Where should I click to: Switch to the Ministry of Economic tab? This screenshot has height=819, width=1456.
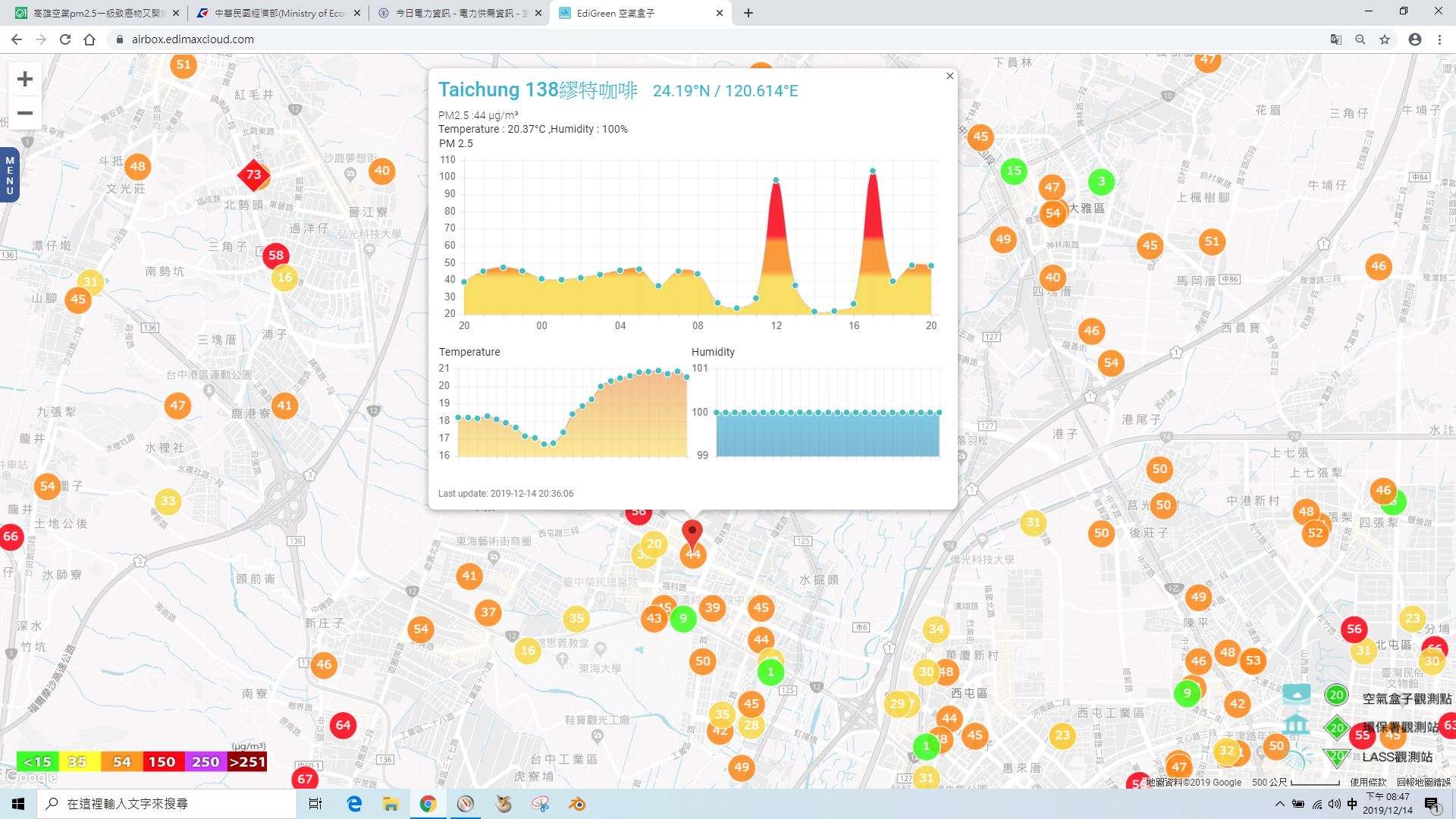tap(278, 13)
